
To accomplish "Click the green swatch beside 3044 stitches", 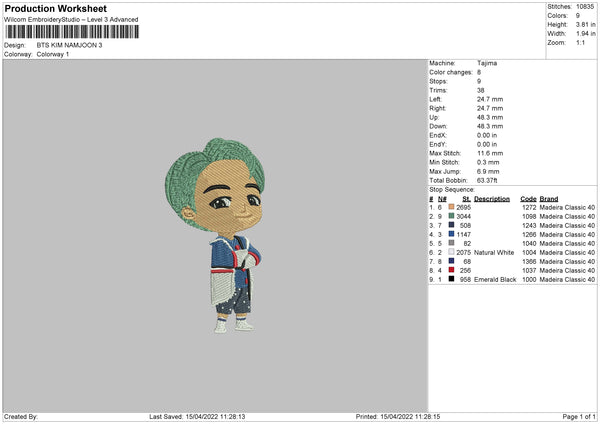I will pos(451,216).
